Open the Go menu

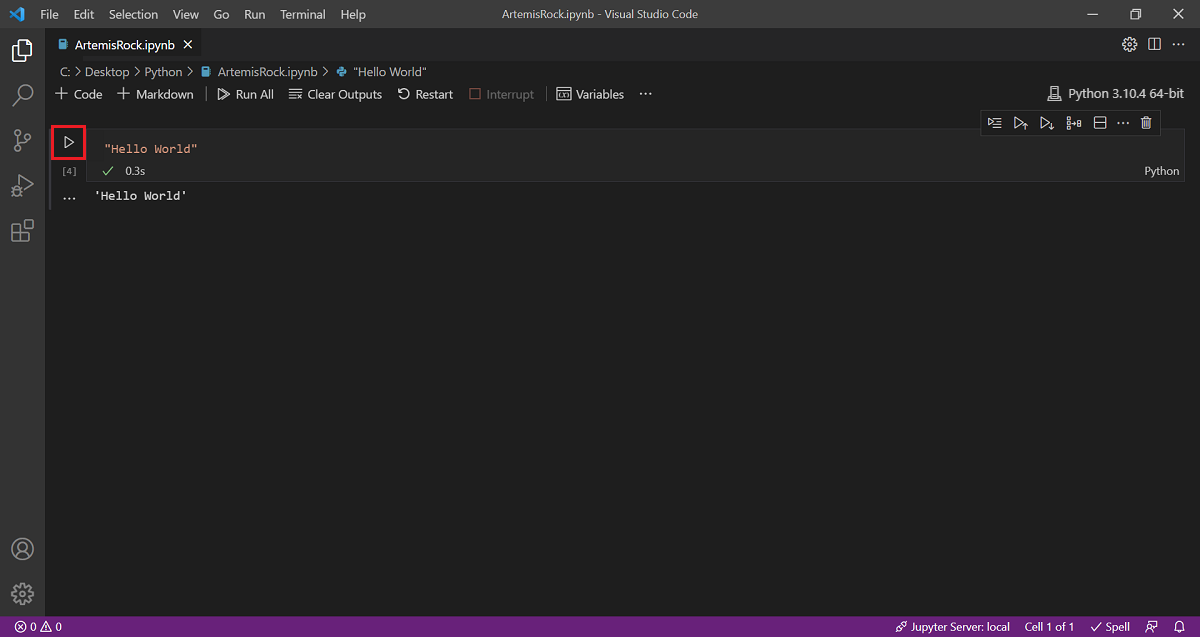point(221,14)
